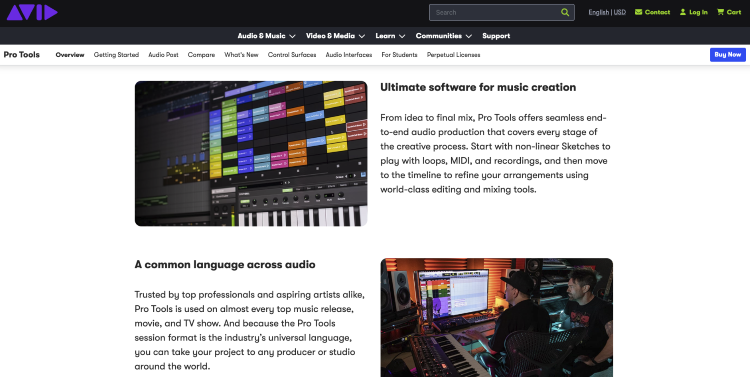Image resolution: width=750 pixels, height=377 pixels.
Task: Expand the Video & Media menu
Action: pos(335,36)
